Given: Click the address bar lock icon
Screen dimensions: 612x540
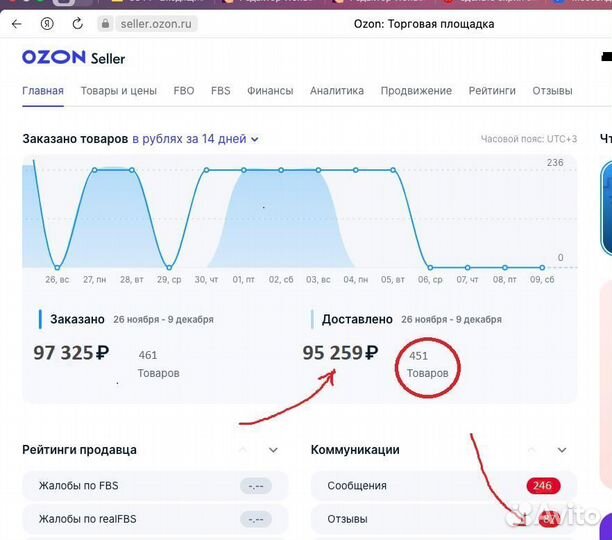Looking at the screenshot, I should click(105, 24).
